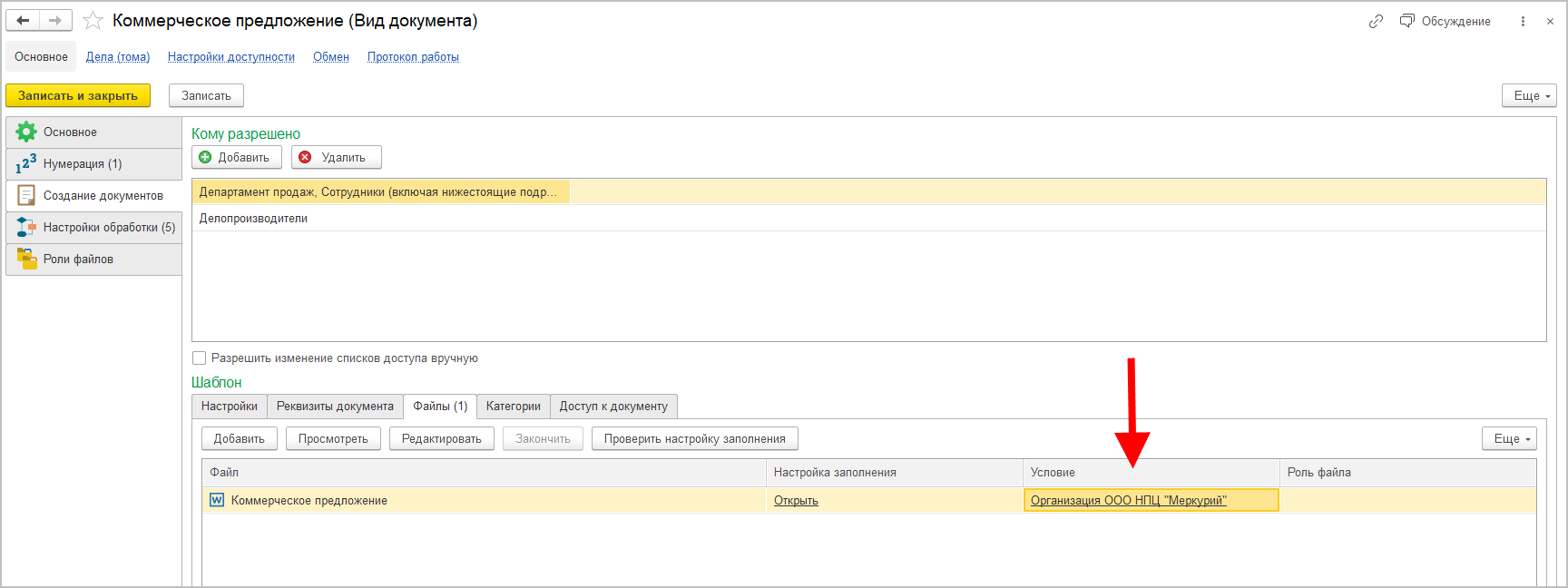Switch to the Категории tab

(x=513, y=407)
